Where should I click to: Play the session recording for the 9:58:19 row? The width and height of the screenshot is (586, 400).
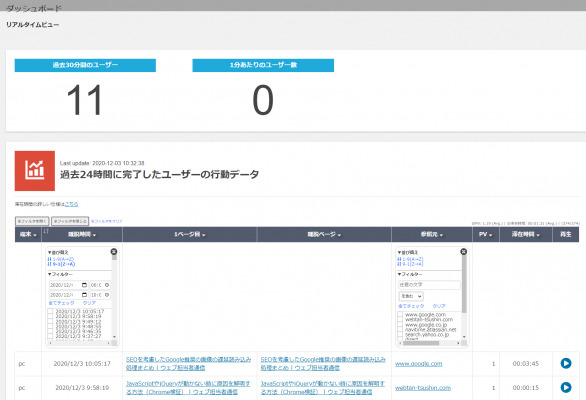pos(565,387)
